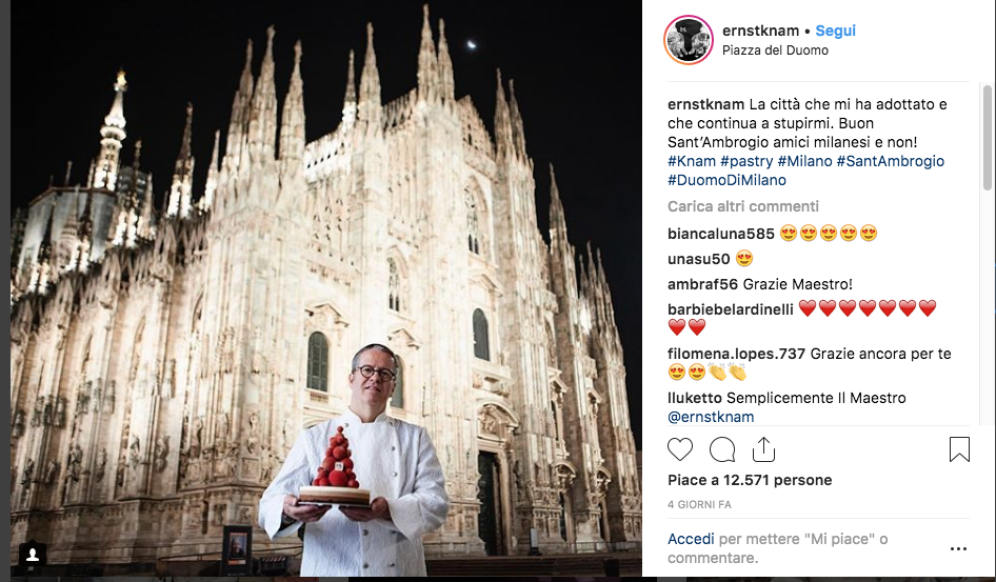Open the #pastry hashtag link
The height and width of the screenshot is (582, 996).
click(746, 161)
